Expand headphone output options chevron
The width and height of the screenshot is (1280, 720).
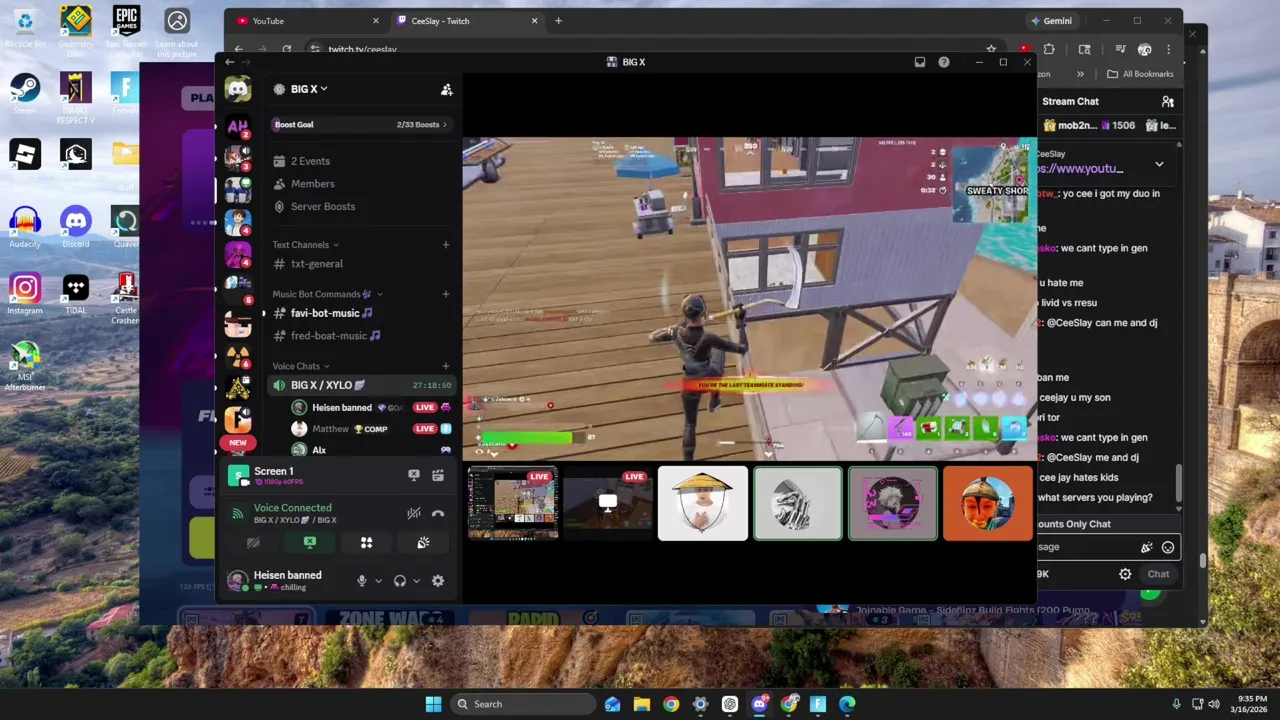[416, 581]
